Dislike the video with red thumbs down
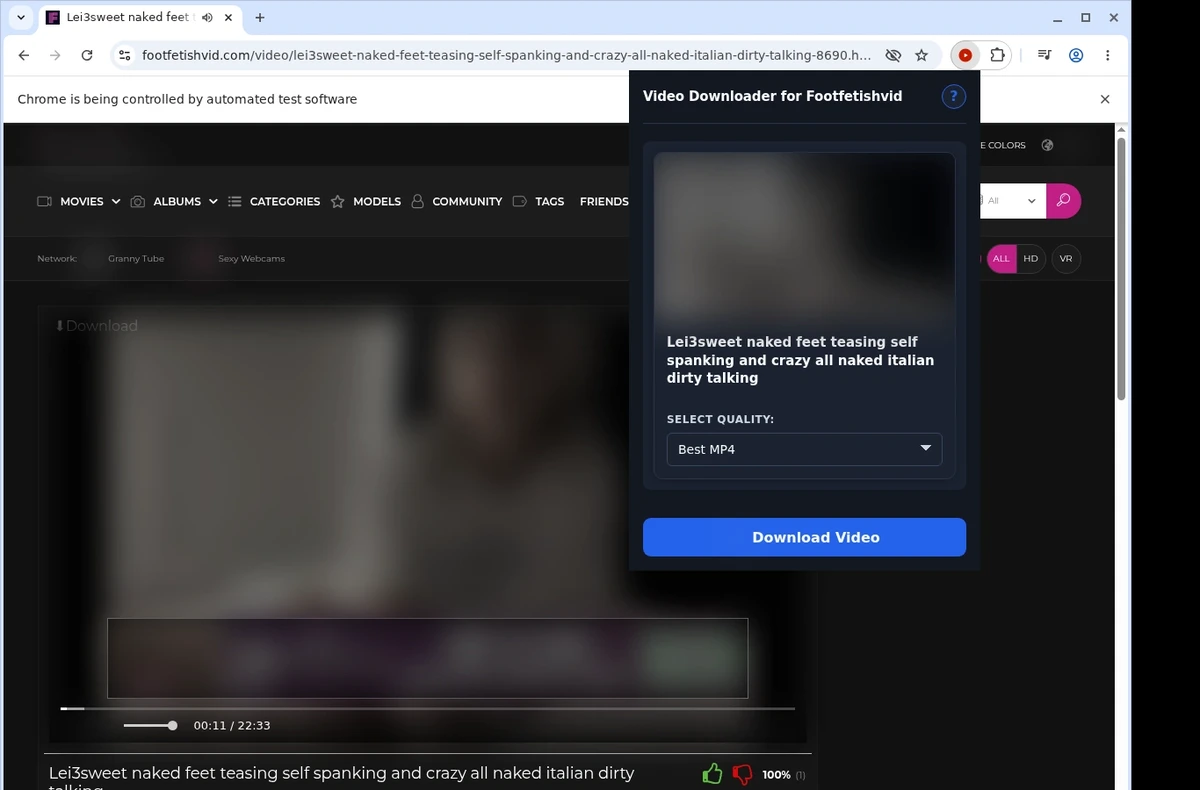This screenshot has width=1200, height=790. point(742,774)
